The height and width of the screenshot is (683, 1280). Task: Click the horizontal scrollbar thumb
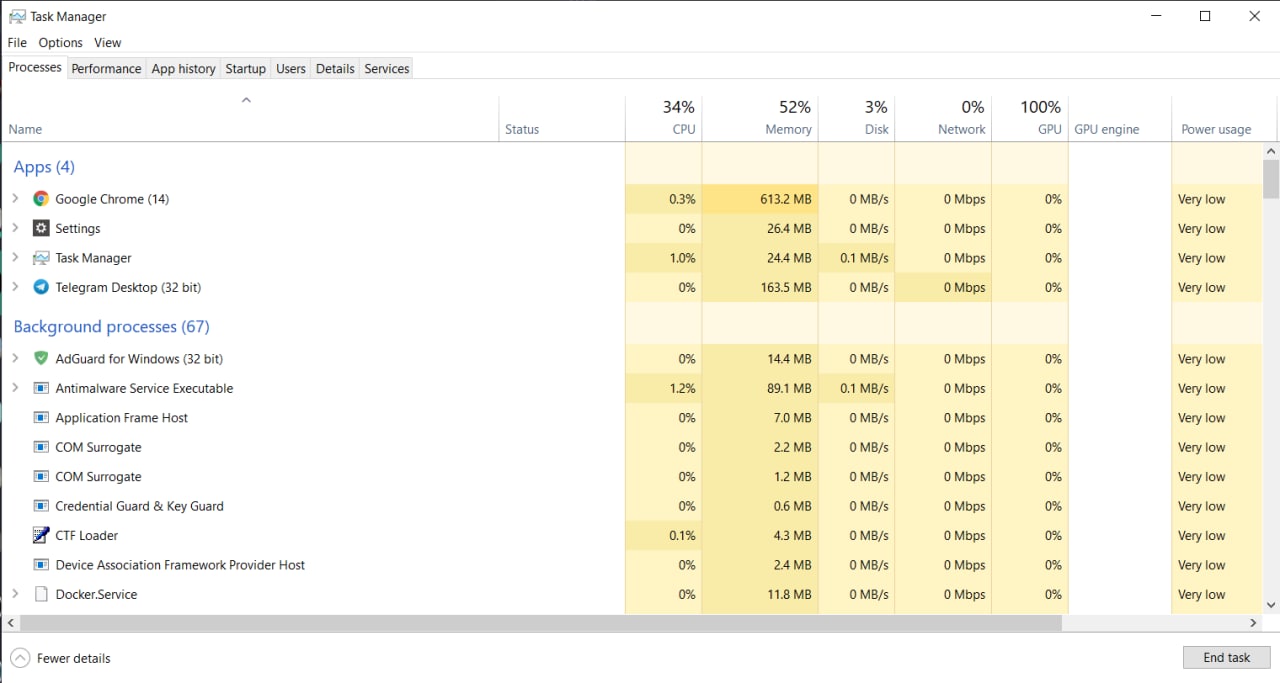click(540, 622)
